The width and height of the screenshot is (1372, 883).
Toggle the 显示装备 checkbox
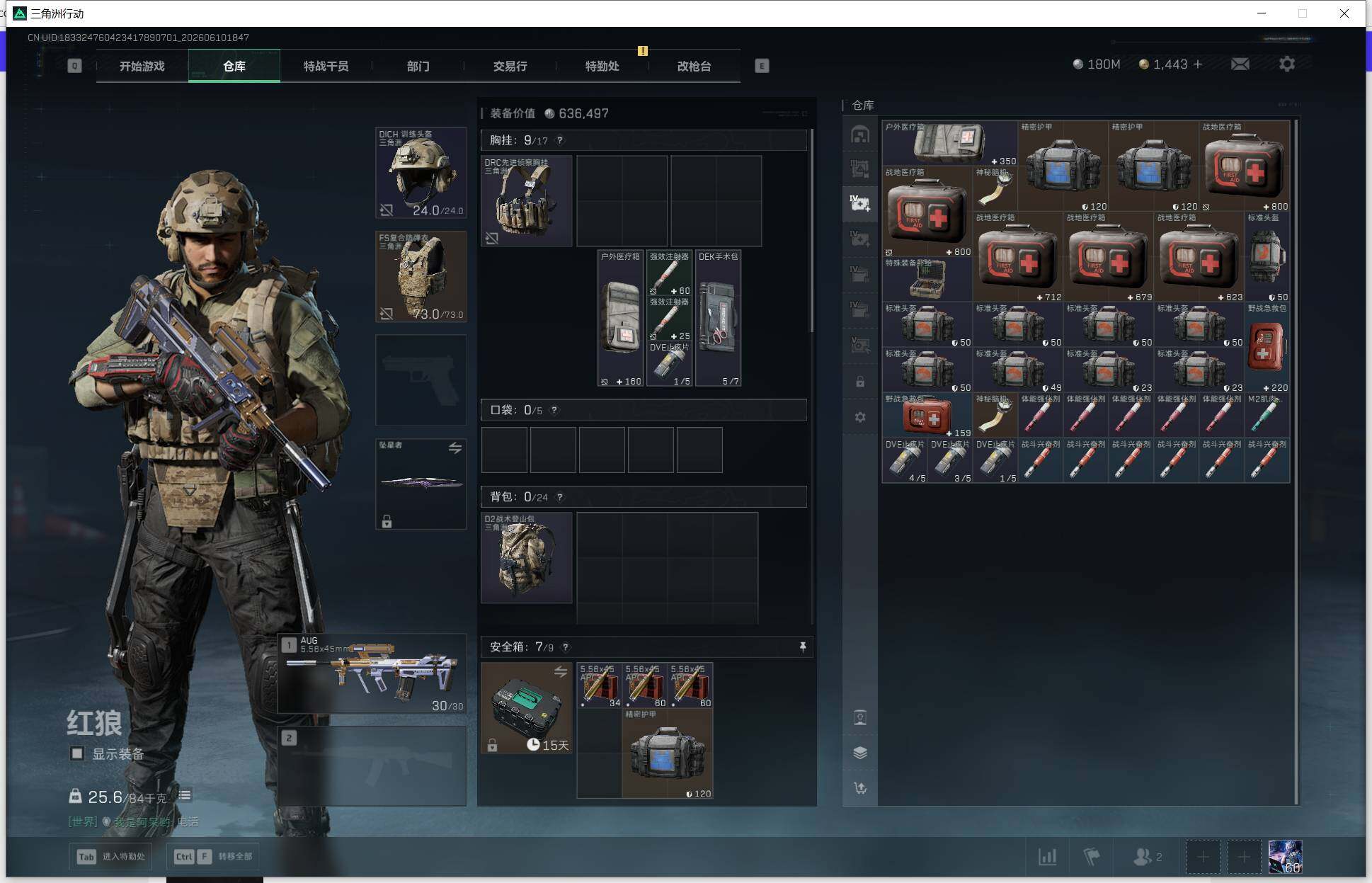pyautogui.click(x=77, y=753)
